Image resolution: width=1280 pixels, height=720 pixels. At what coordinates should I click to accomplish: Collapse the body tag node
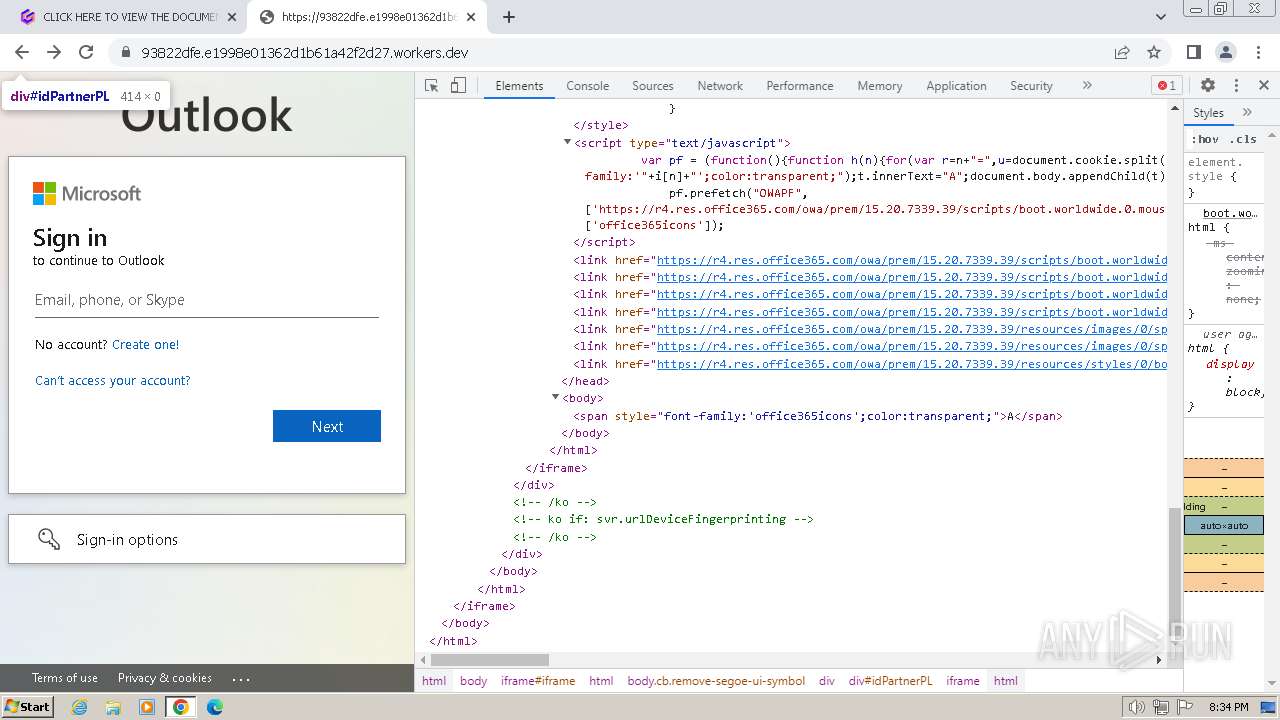[555, 398]
